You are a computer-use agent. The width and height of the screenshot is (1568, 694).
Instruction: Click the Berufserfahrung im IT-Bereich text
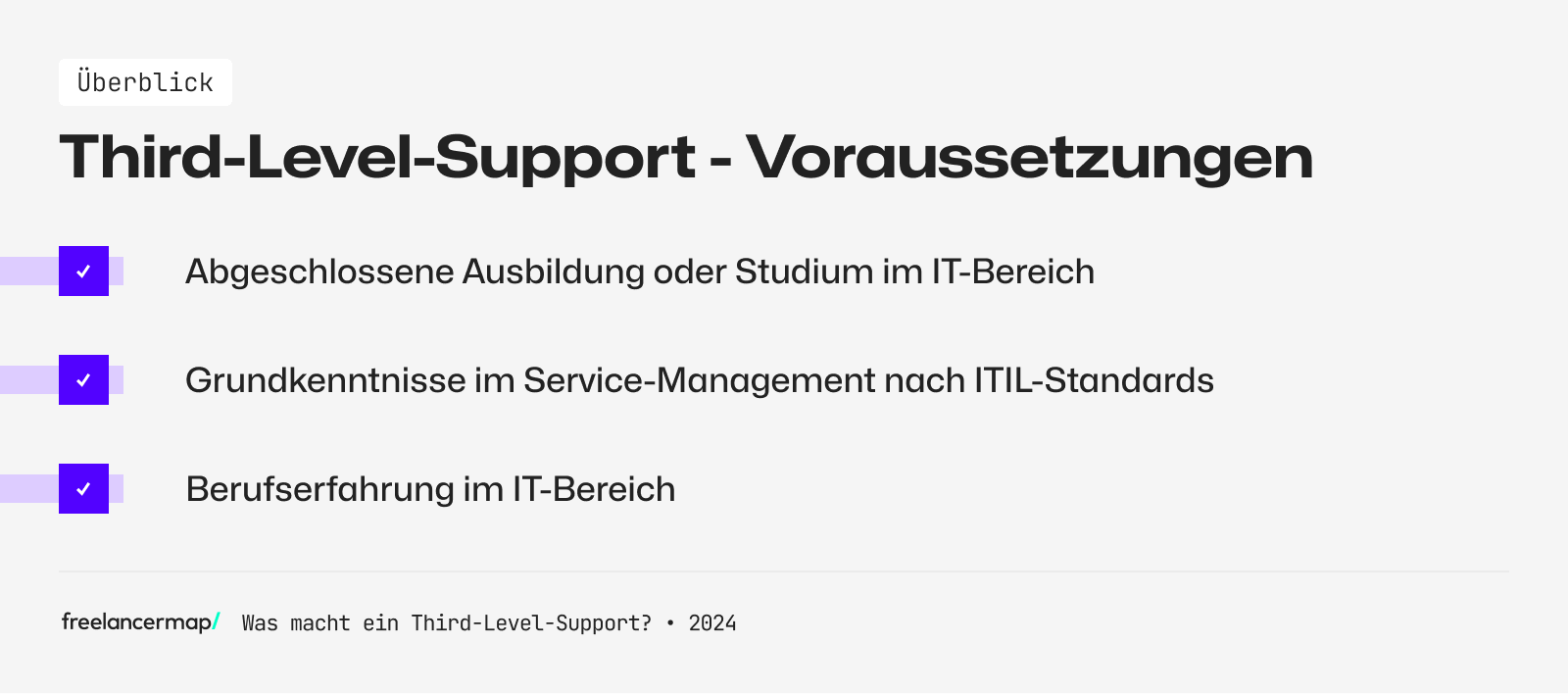pos(430,489)
